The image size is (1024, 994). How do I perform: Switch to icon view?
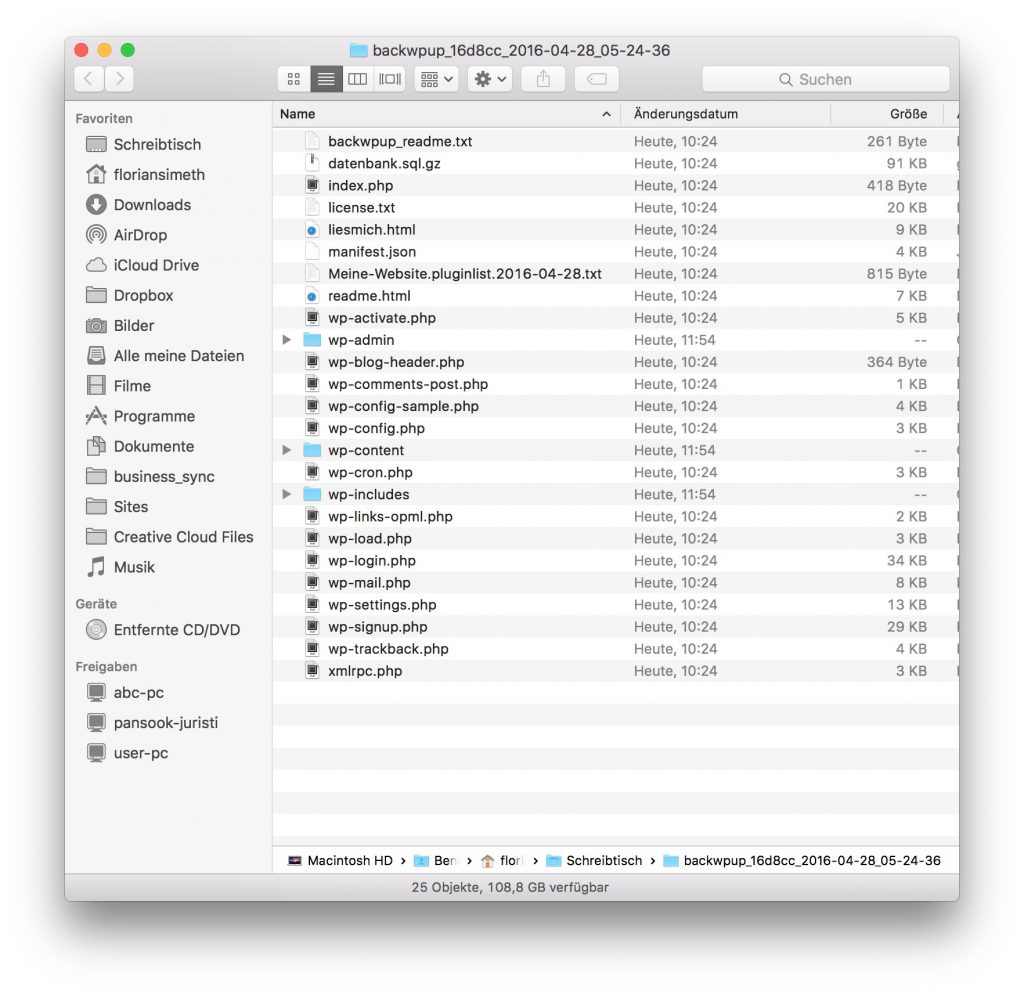tap(293, 79)
